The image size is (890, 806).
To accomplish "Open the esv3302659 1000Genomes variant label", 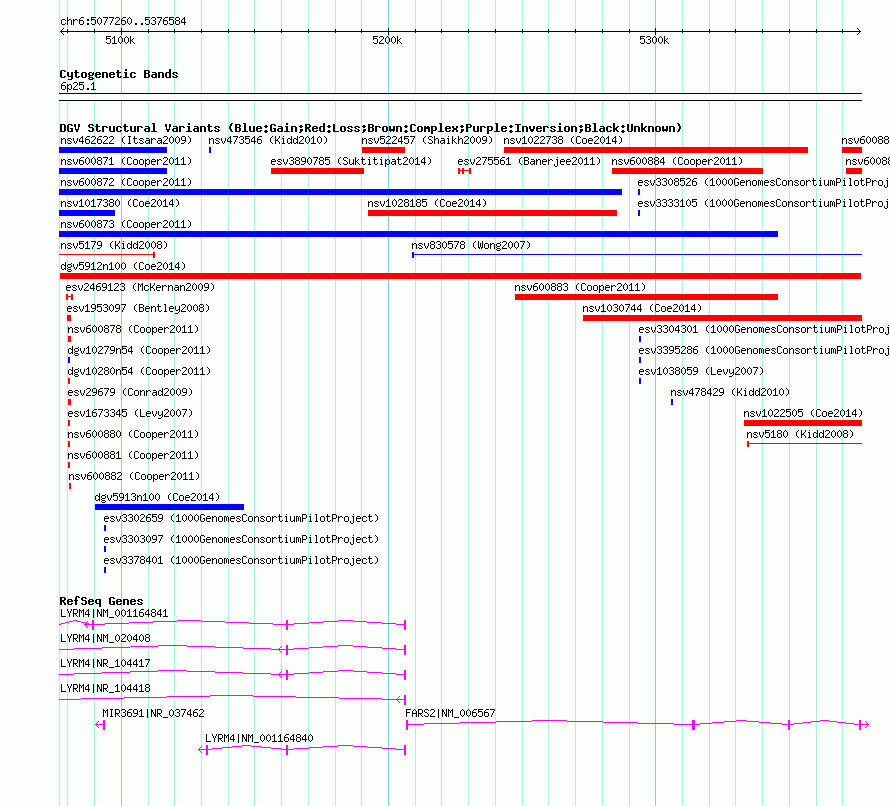I will pos(241,518).
